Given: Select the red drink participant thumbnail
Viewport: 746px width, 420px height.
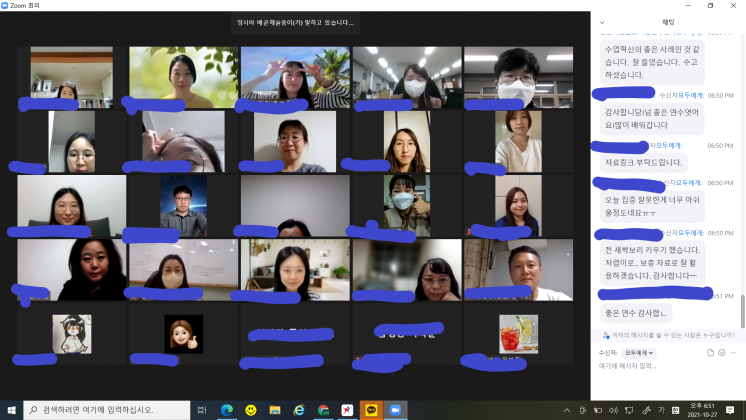Looking at the screenshot, I should pyautogui.click(x=518, y=331).
